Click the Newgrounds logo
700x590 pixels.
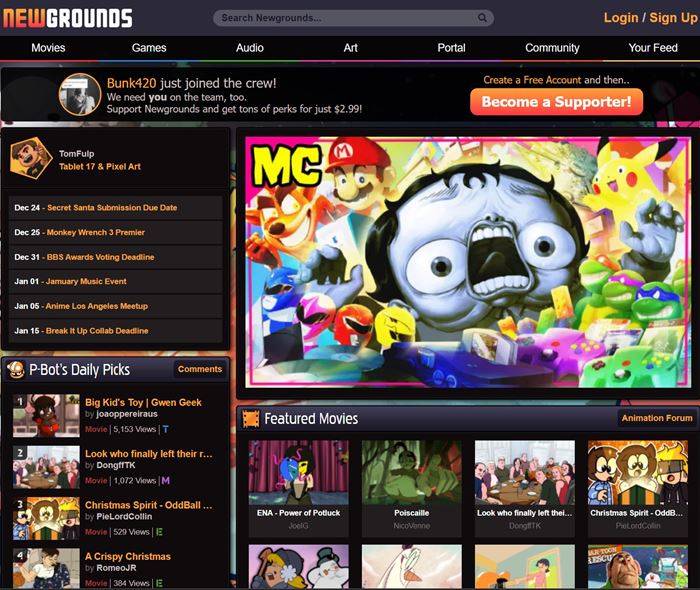point(67,18)
